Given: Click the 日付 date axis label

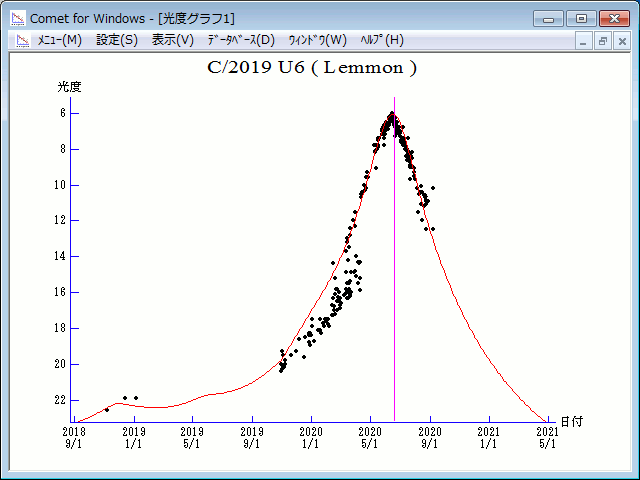Looking at the screenshot, I should [x=571, y=422].
